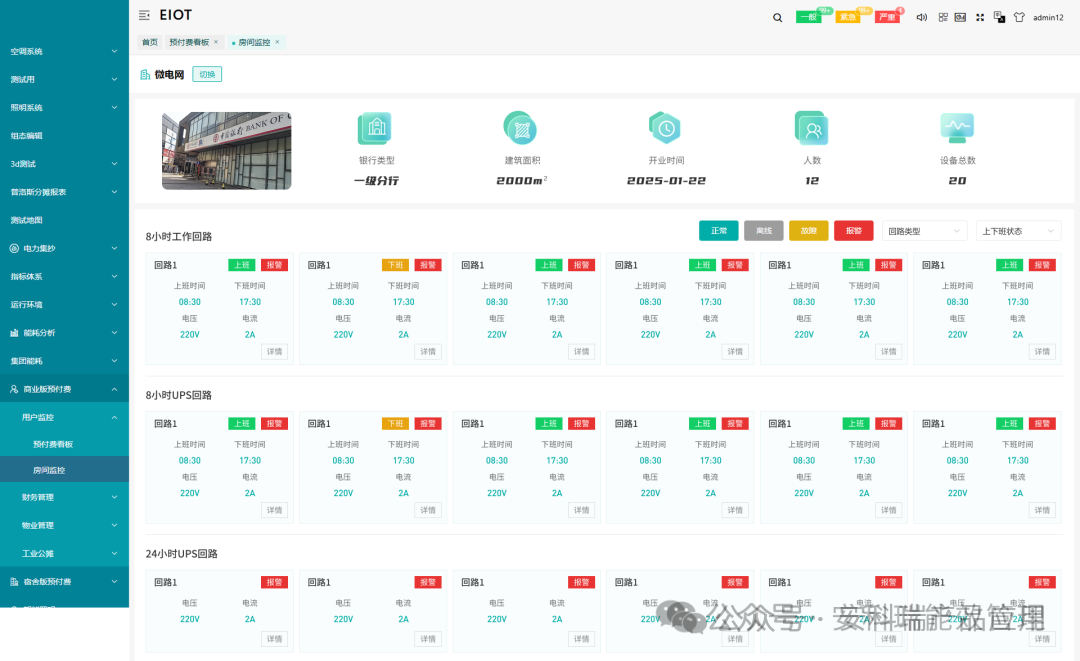Screen dimensions: 1080x661
Task: Open the green 一般 alarm badge
Action: pos(809,17)
